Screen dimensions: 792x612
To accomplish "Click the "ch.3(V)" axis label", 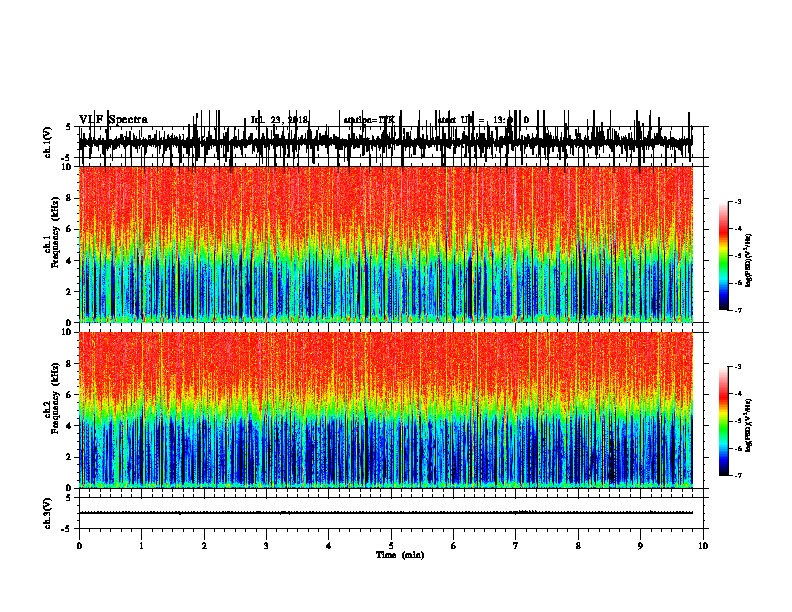I will tap(48, 513).
